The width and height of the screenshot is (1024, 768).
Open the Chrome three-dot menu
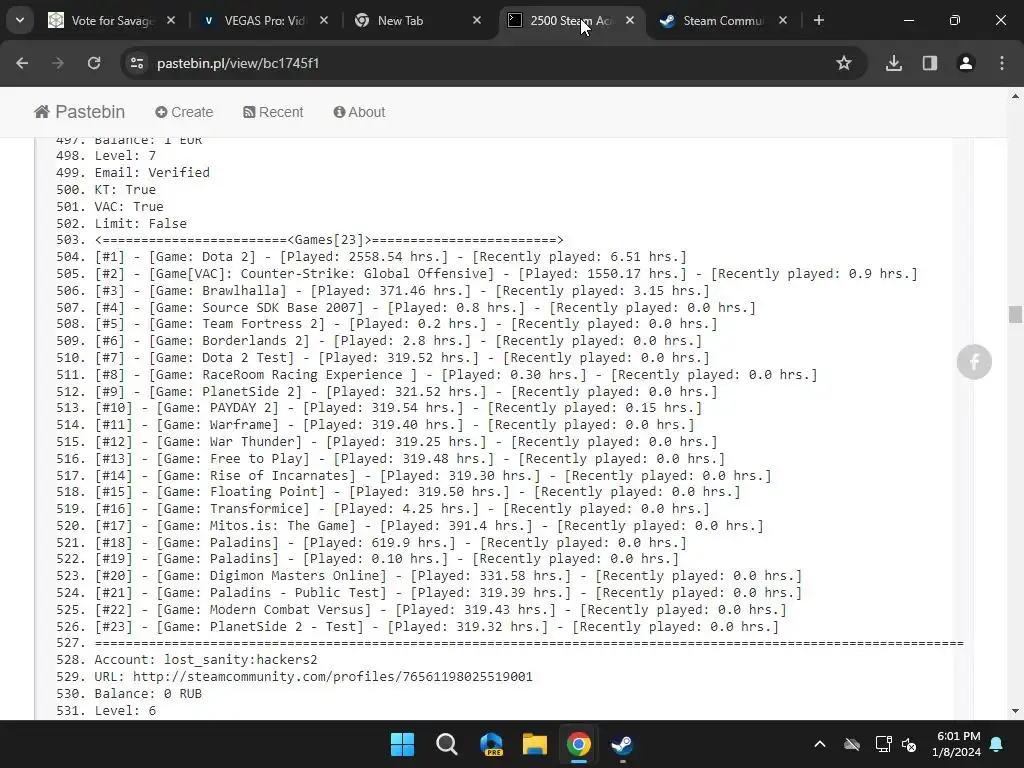tap(1002, 63)
